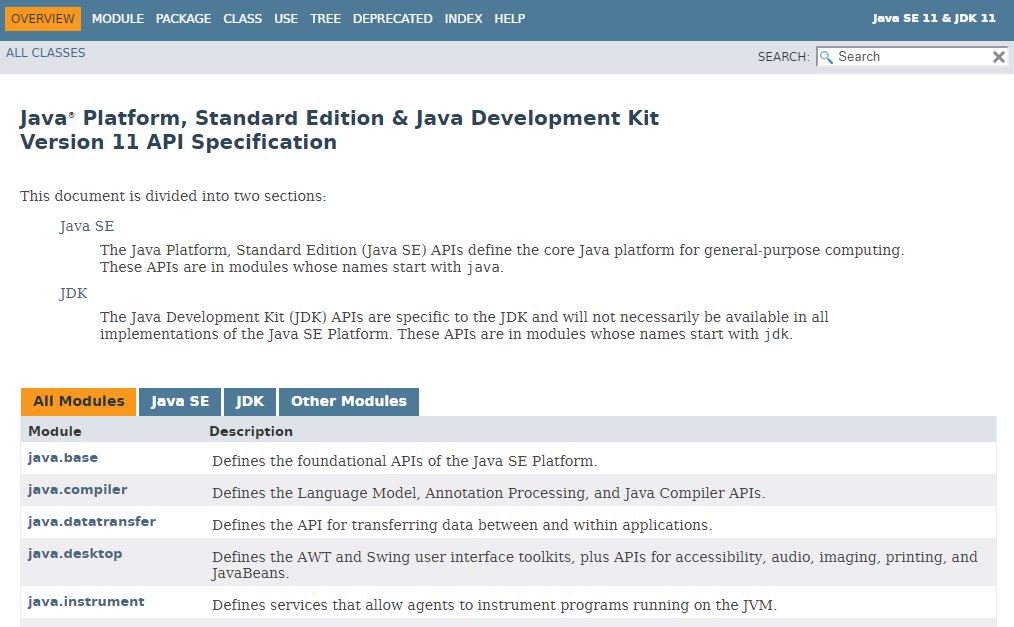This screenshot has height=627, width=1014.
Task: Go to the INDEX page
Action: (x=463, y=19)
